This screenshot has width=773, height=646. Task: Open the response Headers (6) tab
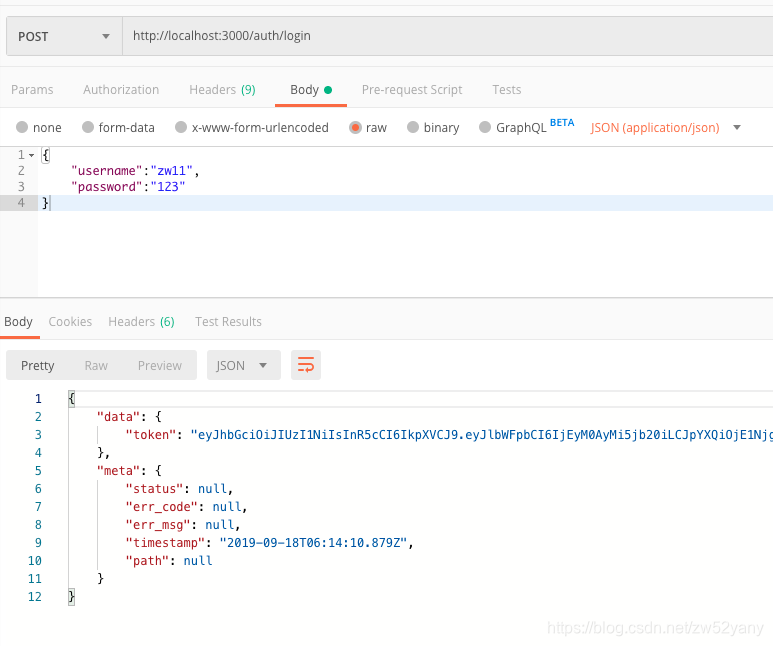pyautogui.click(x=141, y=322)
